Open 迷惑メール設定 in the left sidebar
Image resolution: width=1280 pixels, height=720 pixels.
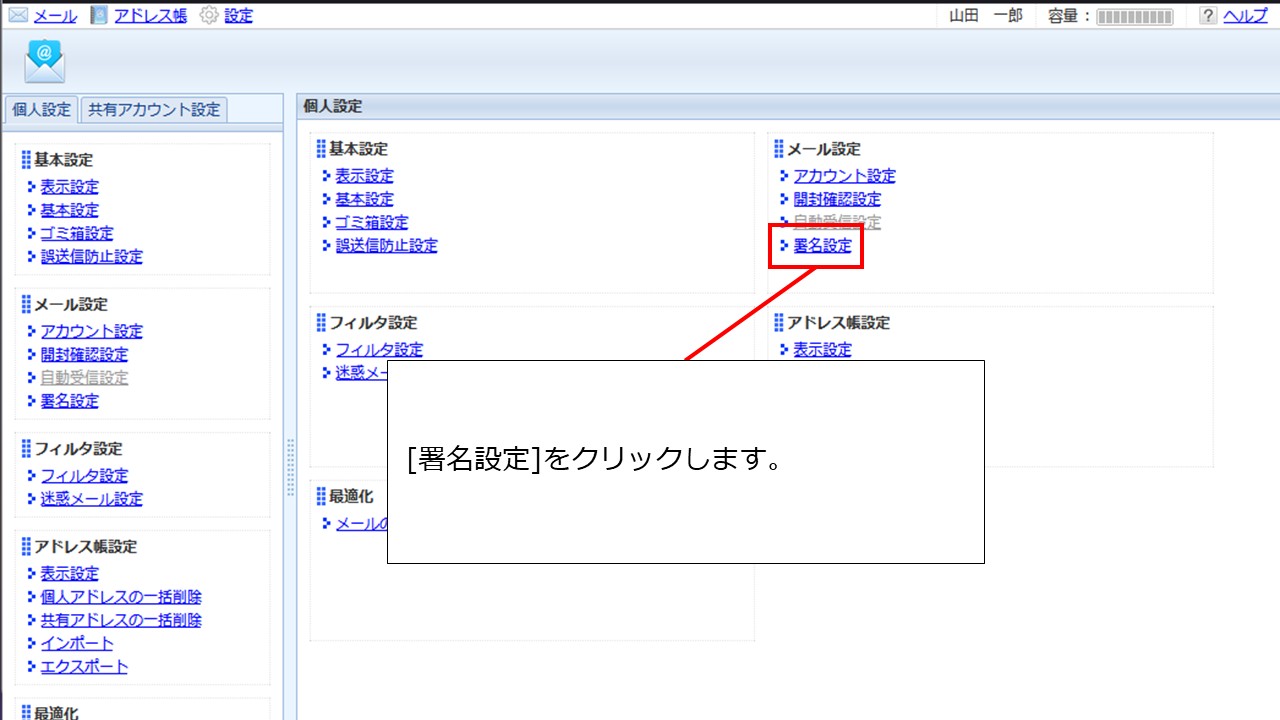[x=91, y=499]
